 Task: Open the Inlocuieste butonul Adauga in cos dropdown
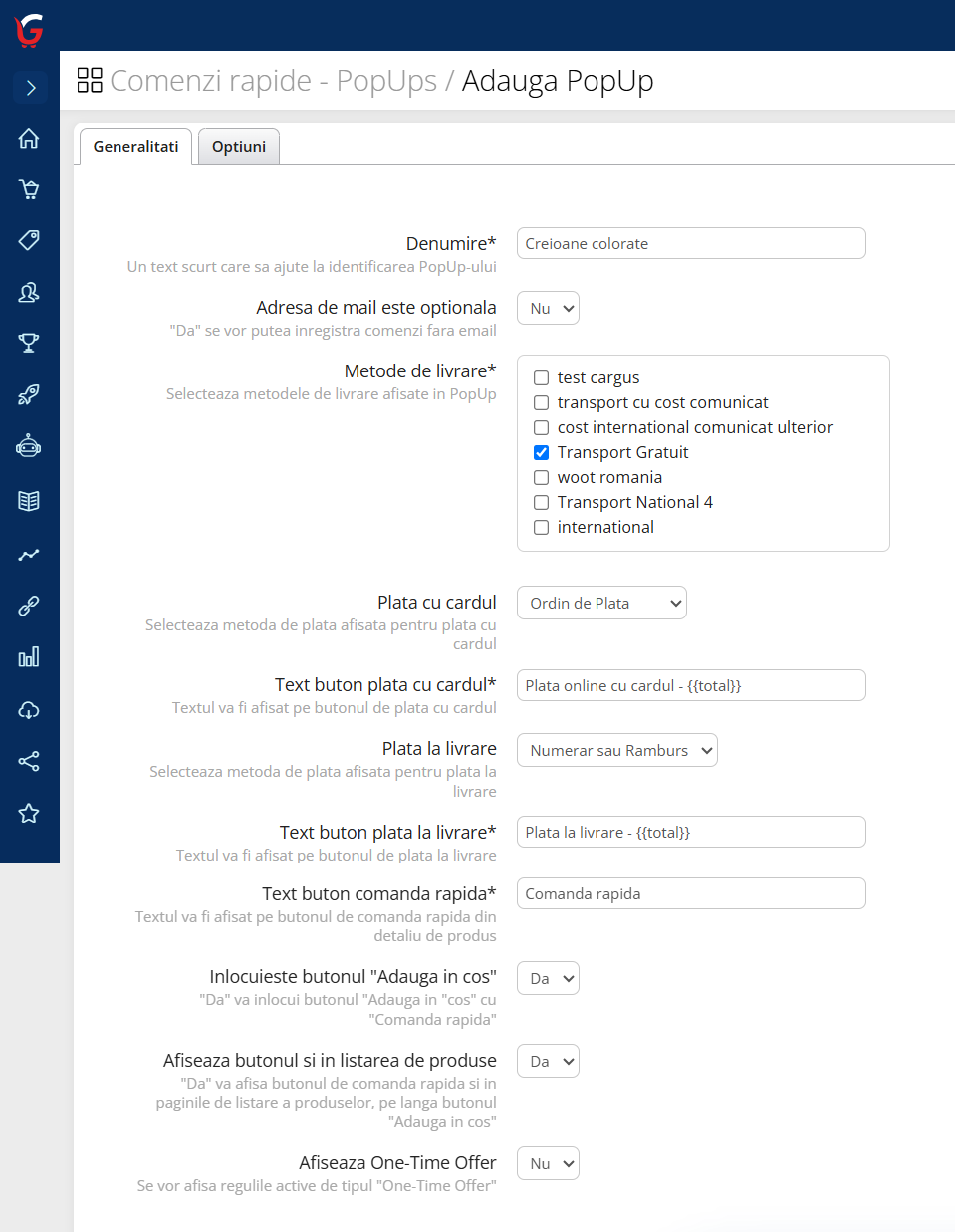tap(548, 979)
